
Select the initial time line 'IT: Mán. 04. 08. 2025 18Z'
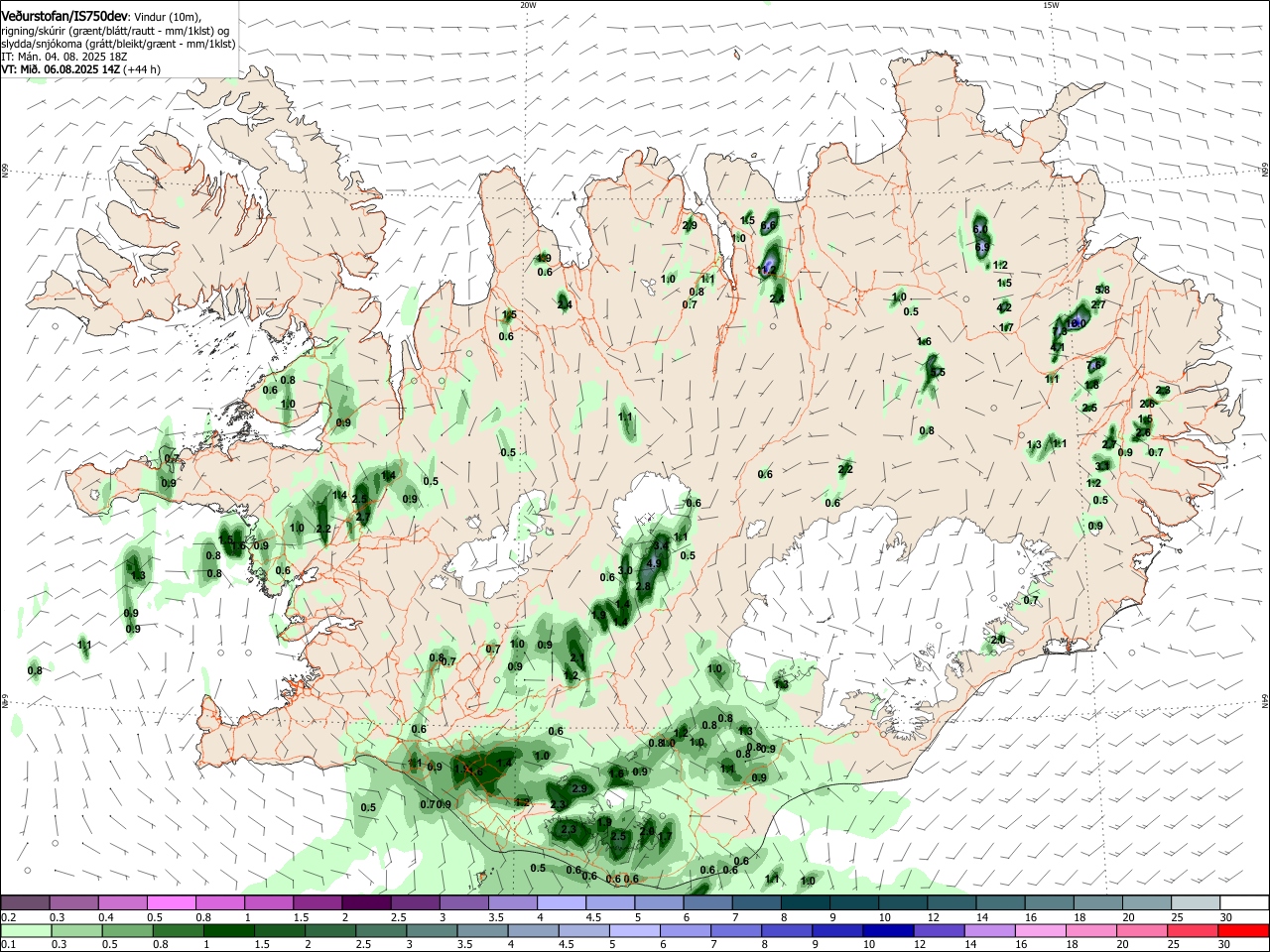(63, 57)
